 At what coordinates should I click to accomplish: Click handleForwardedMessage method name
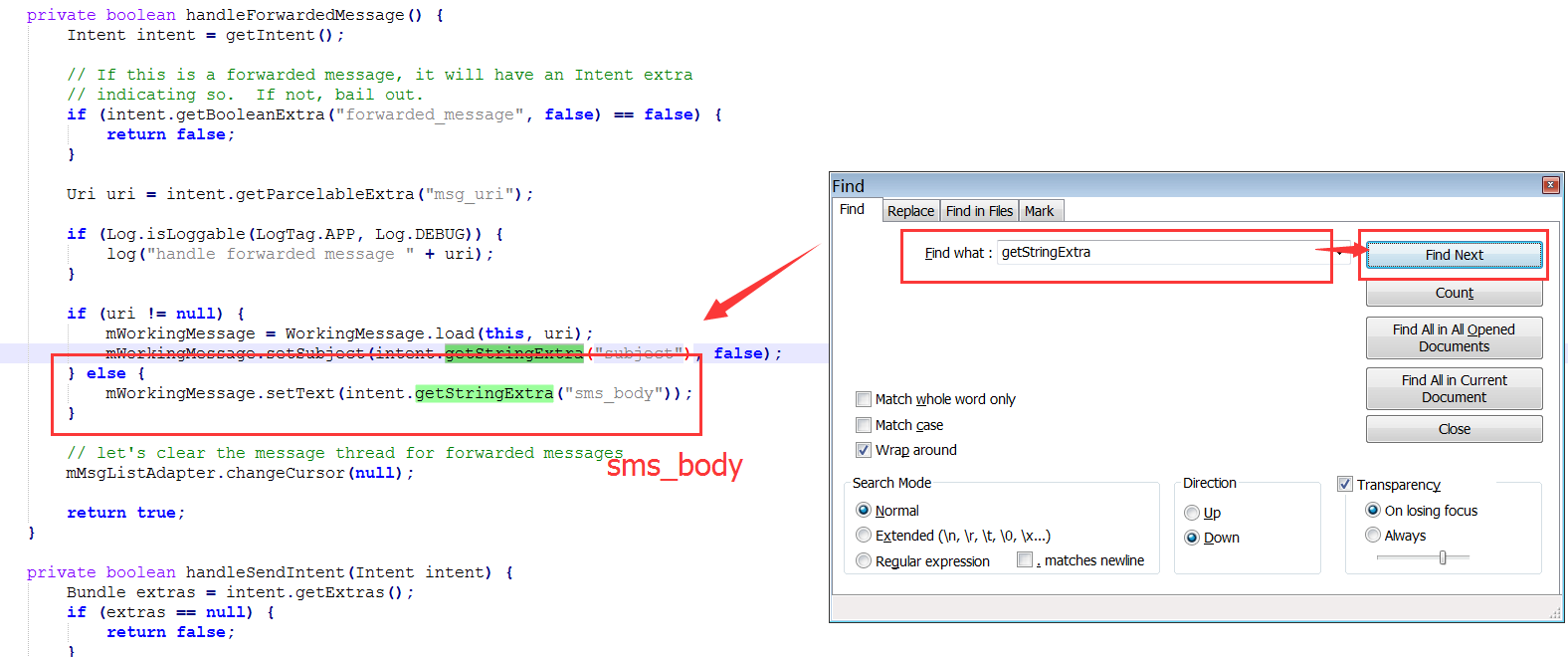tap(294, 15)
